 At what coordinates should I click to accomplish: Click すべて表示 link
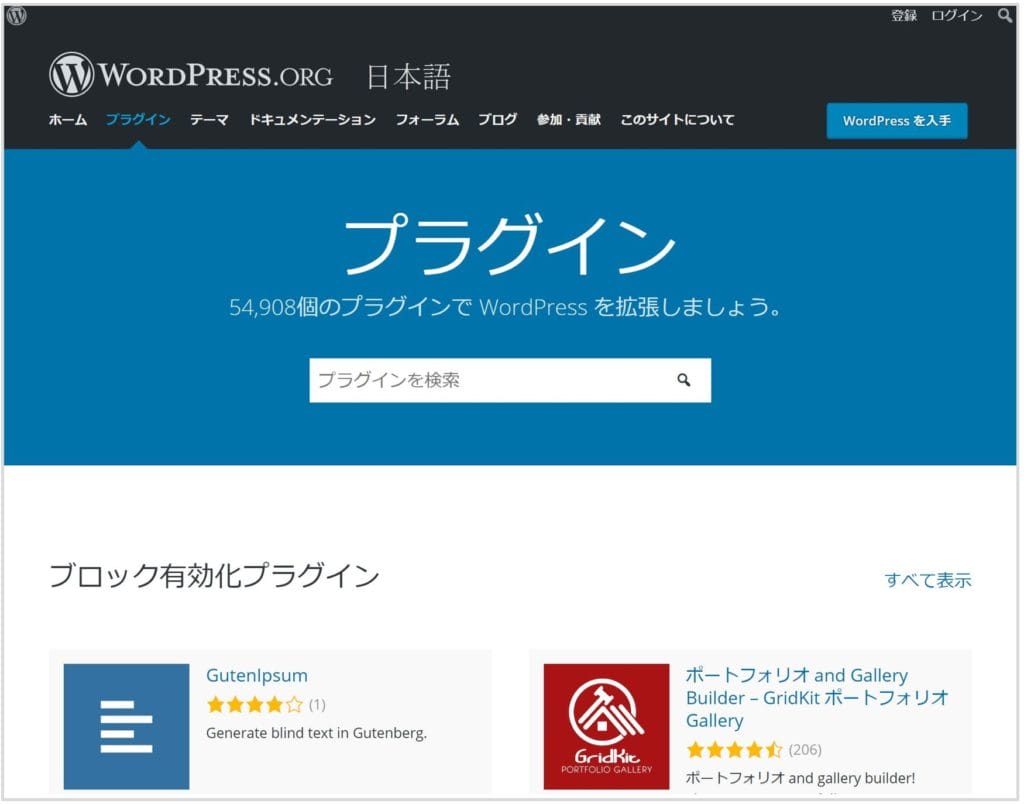928,580
